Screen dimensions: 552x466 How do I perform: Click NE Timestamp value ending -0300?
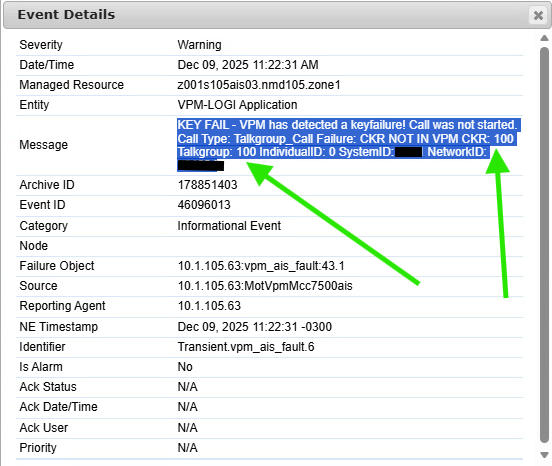pyautogui.click(x=255, y=327)
